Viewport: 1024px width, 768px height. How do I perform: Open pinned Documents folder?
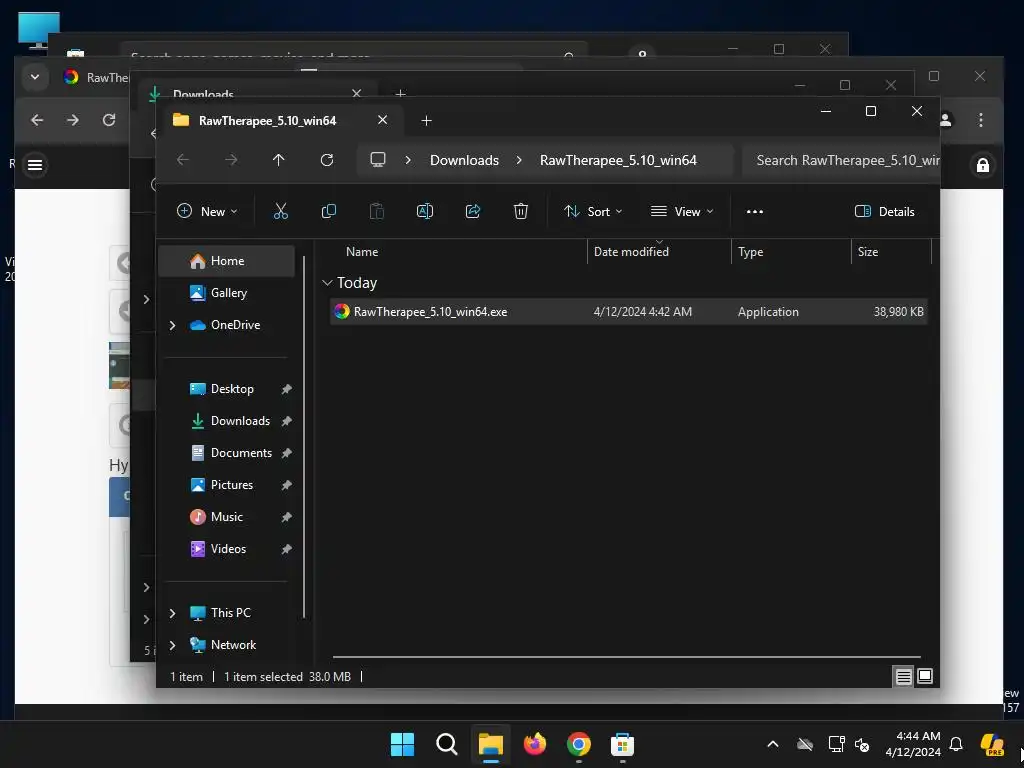point(227,453)
